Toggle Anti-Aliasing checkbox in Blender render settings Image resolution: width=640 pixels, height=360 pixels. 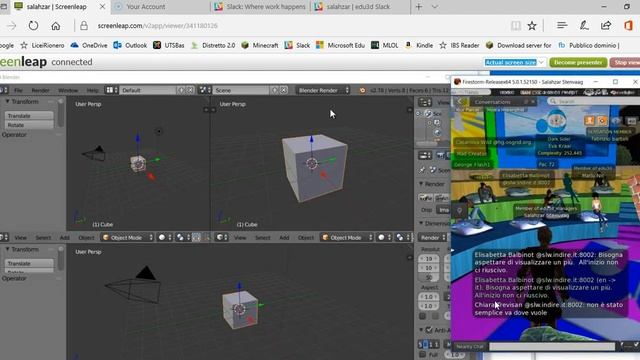click(x=429, y=330)
